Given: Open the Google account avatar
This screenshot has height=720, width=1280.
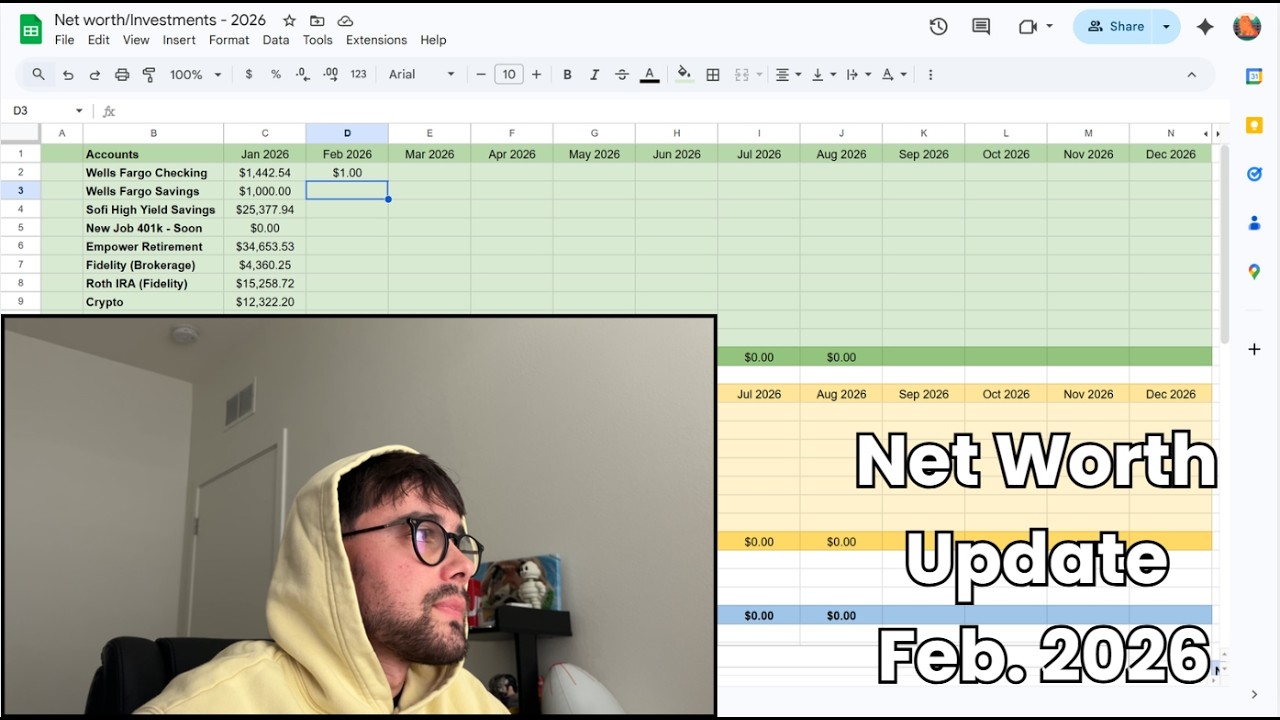Looking at the screenshot, I should click(1247, 27).
